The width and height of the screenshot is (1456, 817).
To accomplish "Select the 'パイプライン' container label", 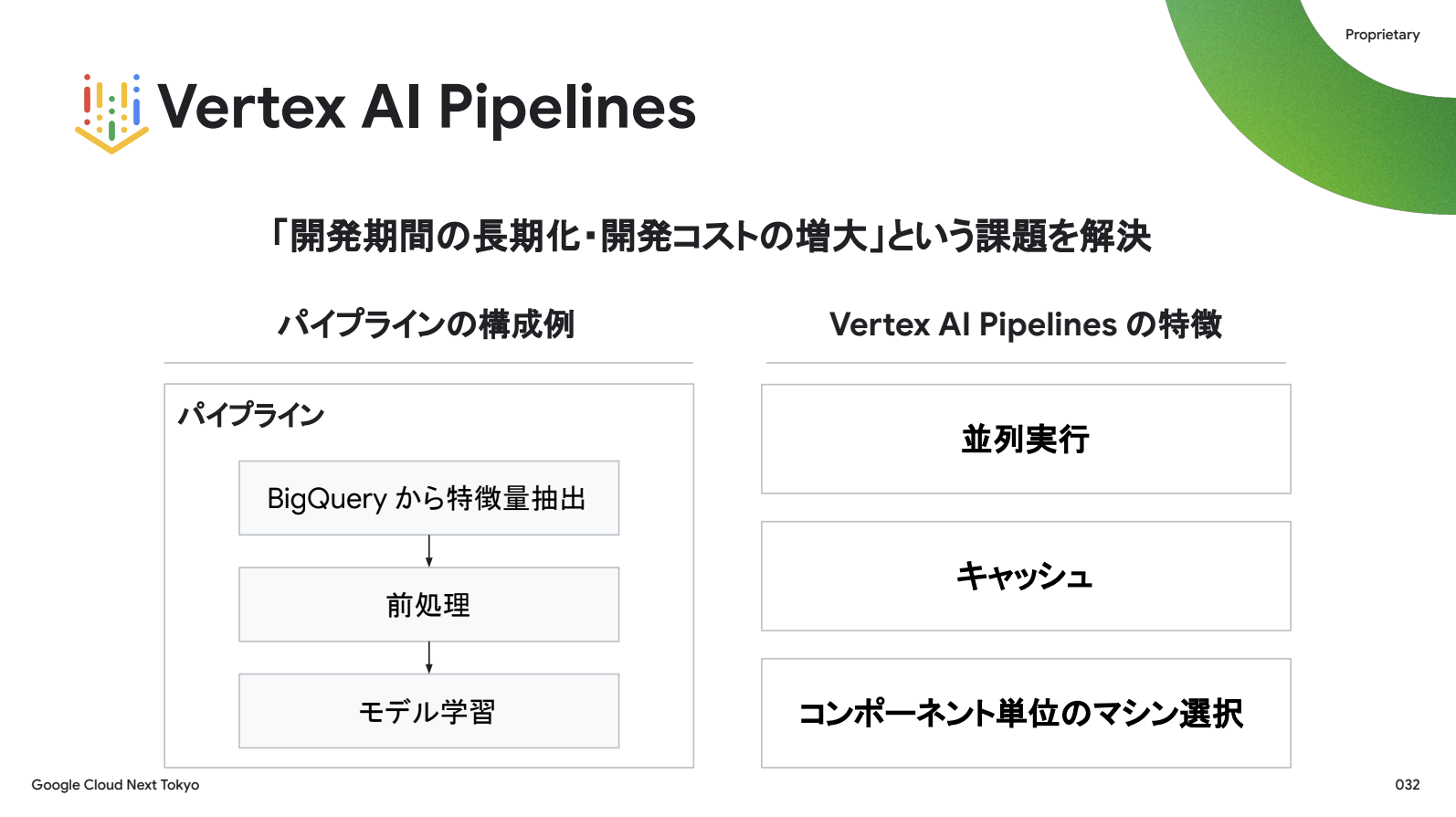I will point(251,415).
